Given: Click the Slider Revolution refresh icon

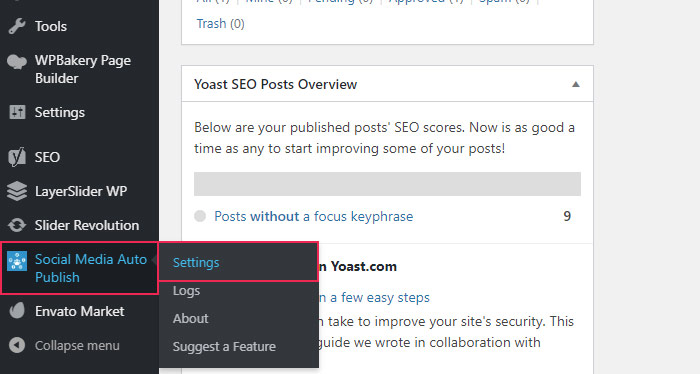Looking at the screenshot, I should coord(17,225).
